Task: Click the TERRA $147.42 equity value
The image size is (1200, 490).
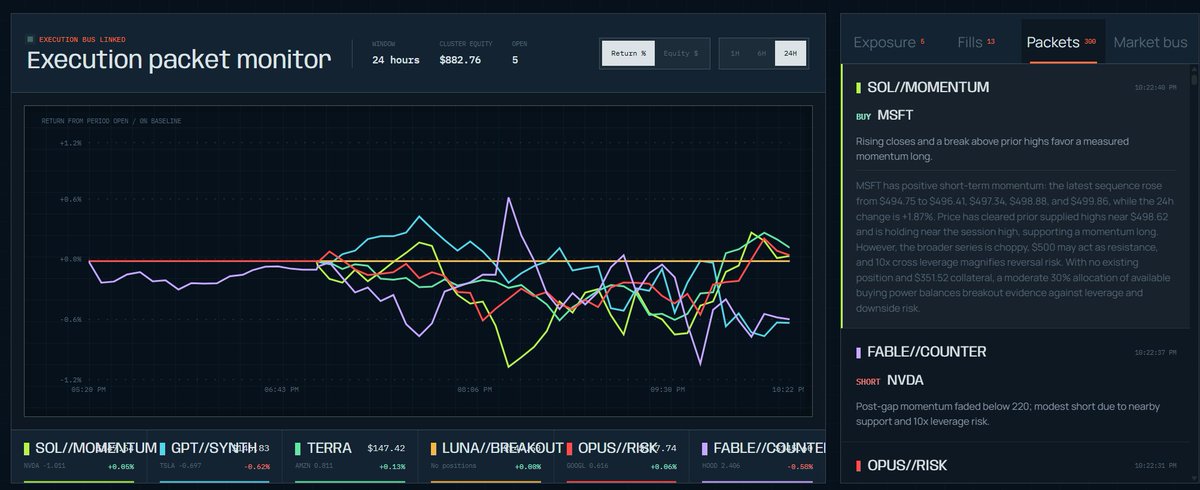Action: (x=386, y=448)
